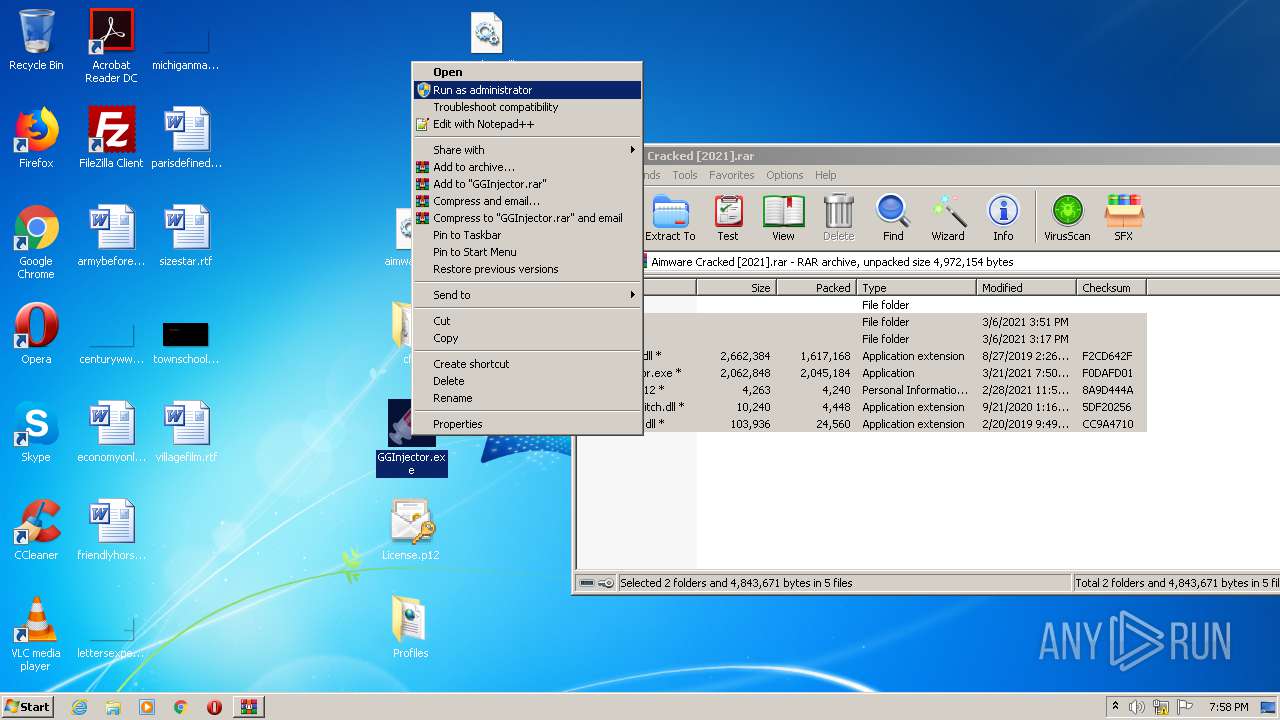The height and width of the screenshot is (720, 1280).
Task: Select the Google Chrome desktop shortcut
Action: (36, 242)
